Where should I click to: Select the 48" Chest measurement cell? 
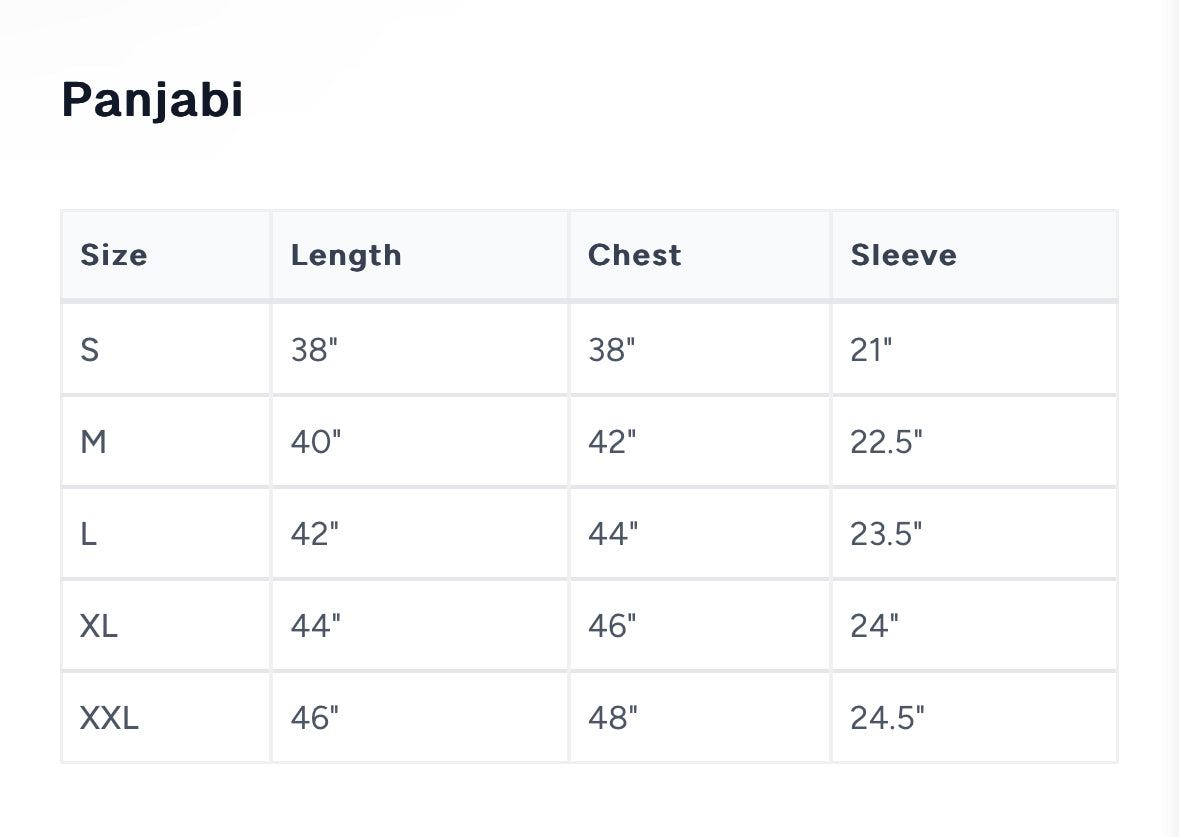(612, 718)
